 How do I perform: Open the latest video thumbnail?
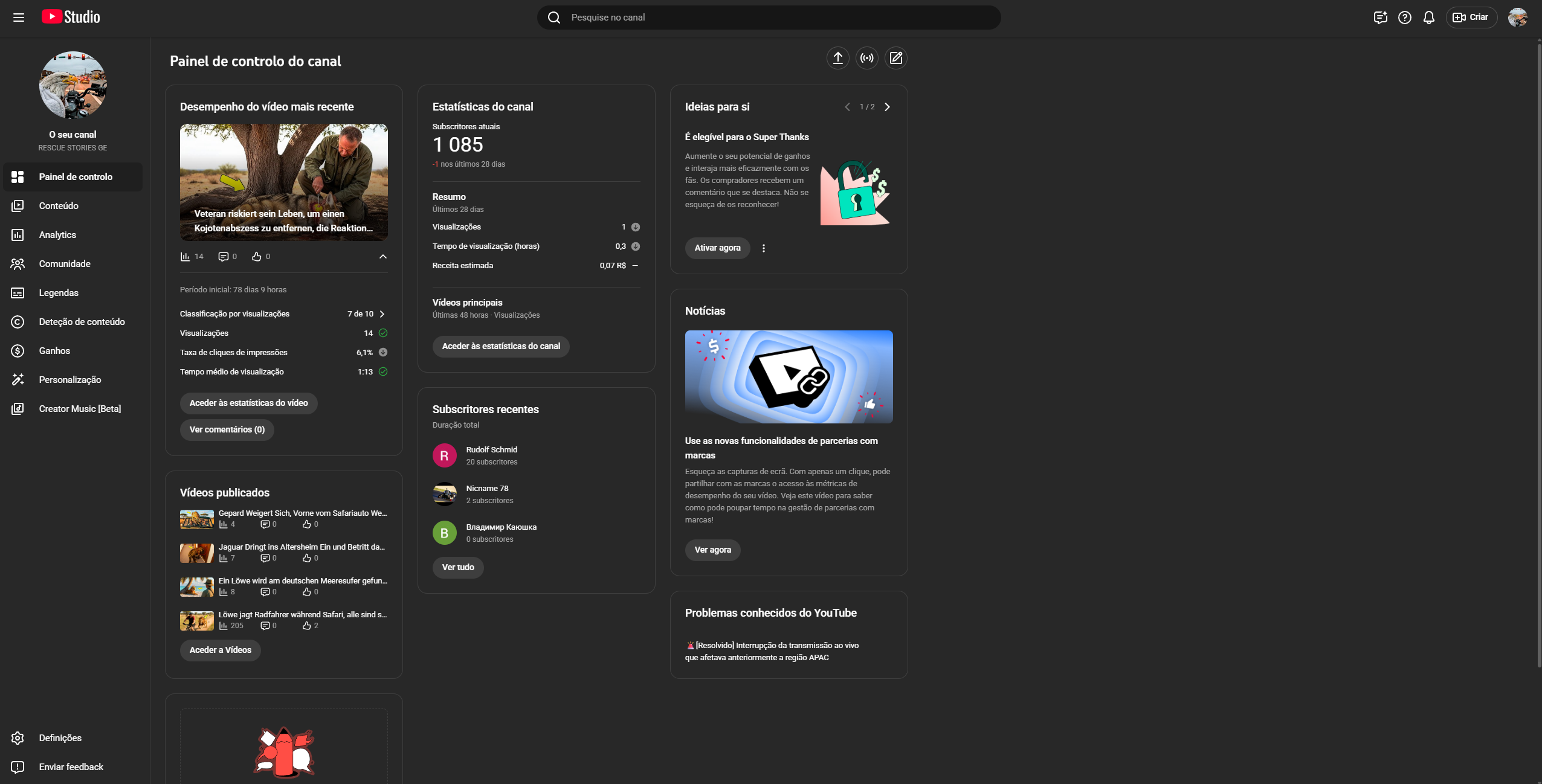point(283,182)
